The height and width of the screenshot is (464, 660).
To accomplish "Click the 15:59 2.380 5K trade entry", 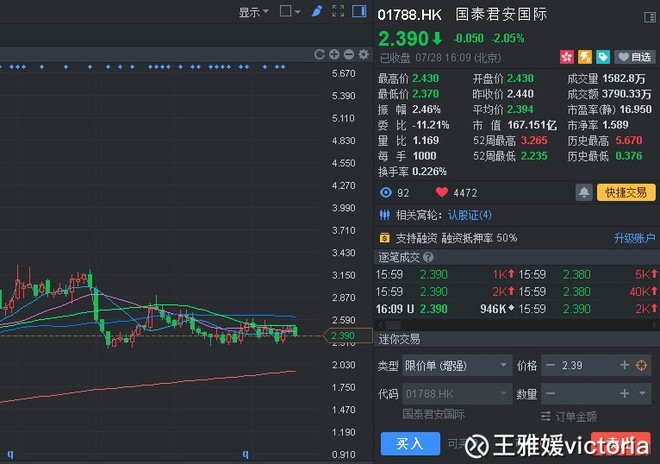I will tap(588, 275).
